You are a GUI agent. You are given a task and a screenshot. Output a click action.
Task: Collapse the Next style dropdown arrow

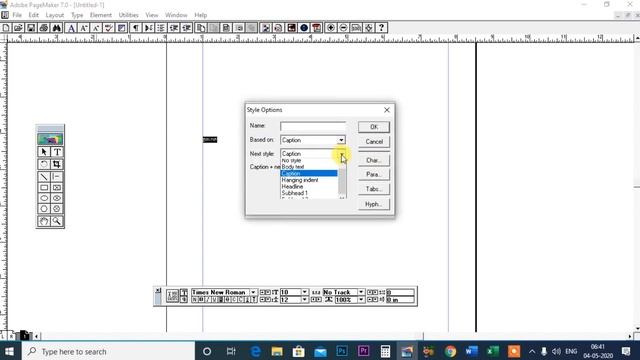pos(342,154)
